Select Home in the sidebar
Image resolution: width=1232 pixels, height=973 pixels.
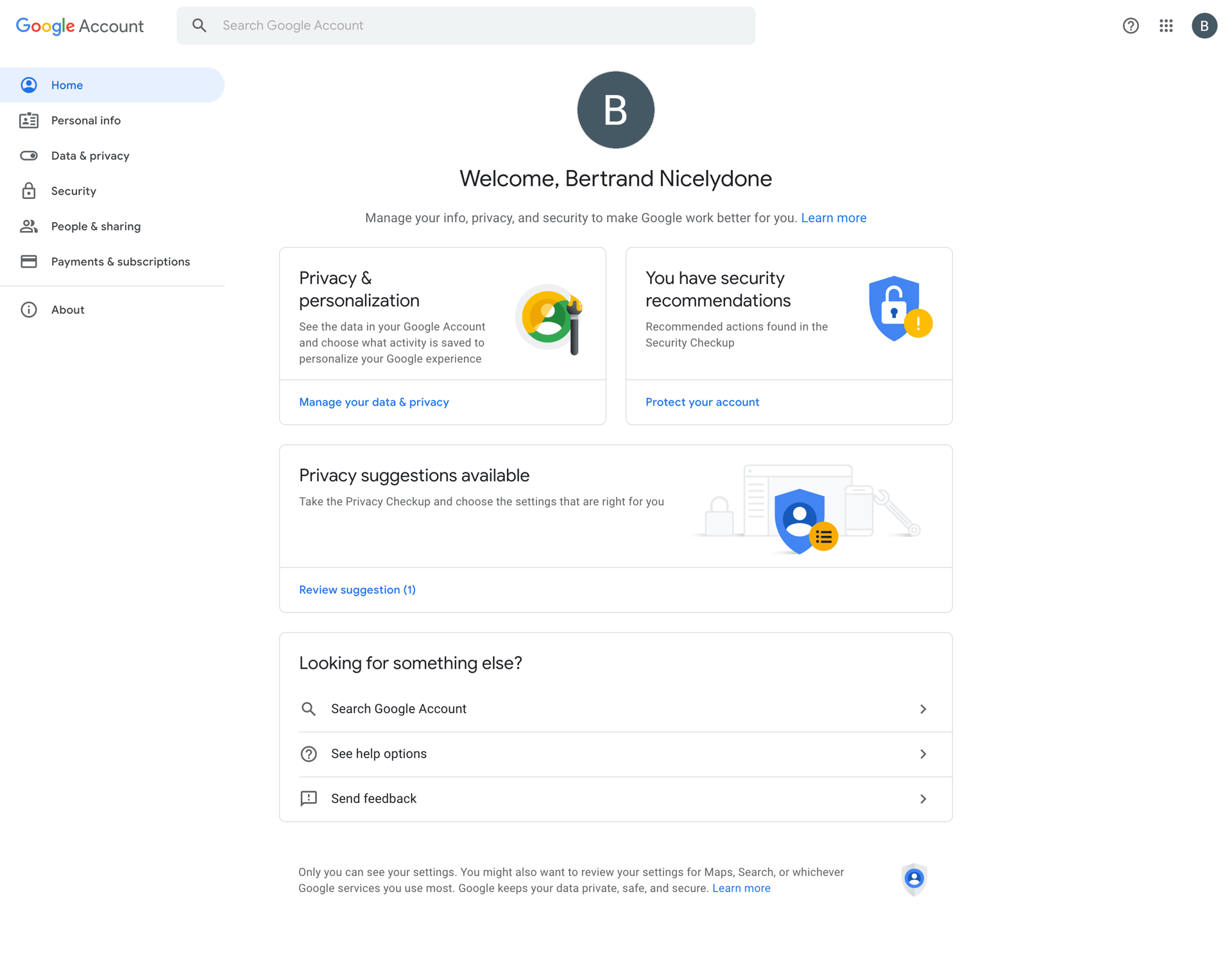pos(67,85)
